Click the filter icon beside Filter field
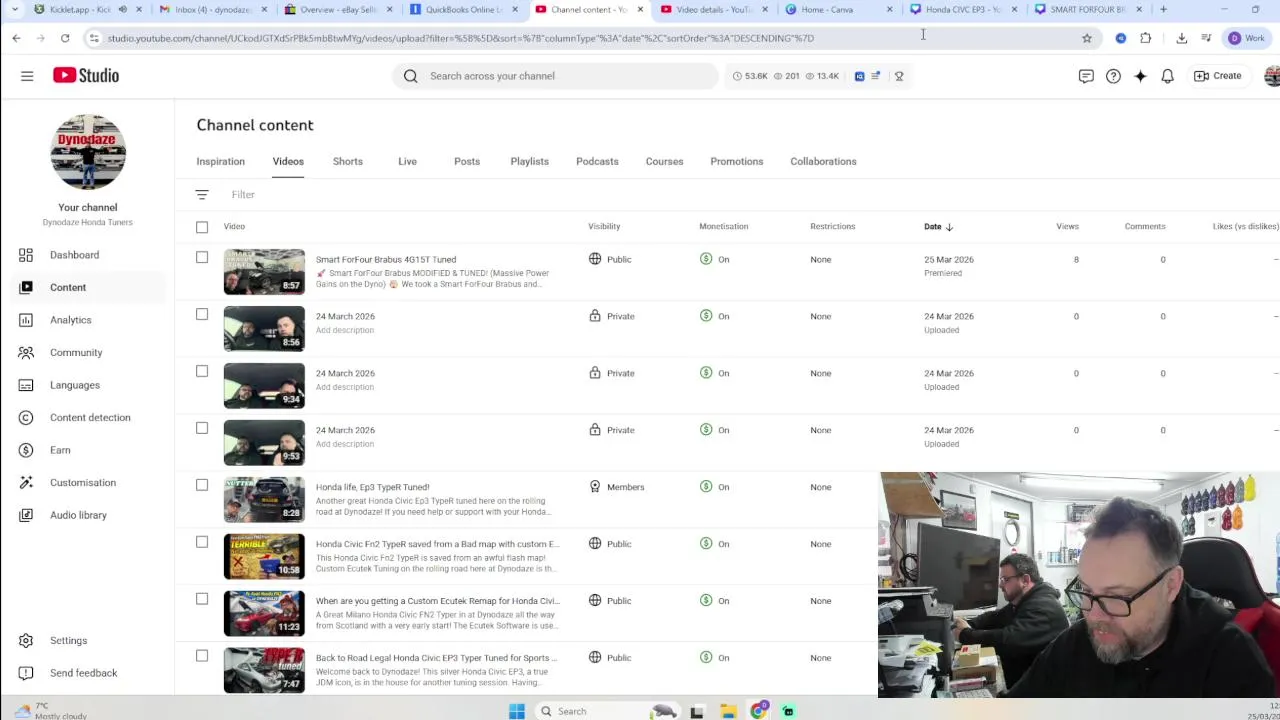Screen dimensions: 1280x720 point(202,195)
